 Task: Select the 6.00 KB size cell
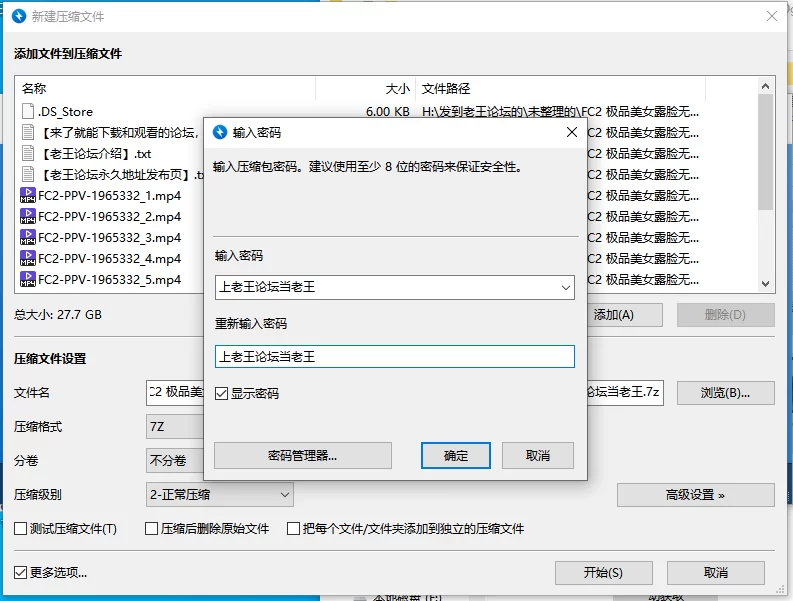pyautogui.click(x=388, y=111)
